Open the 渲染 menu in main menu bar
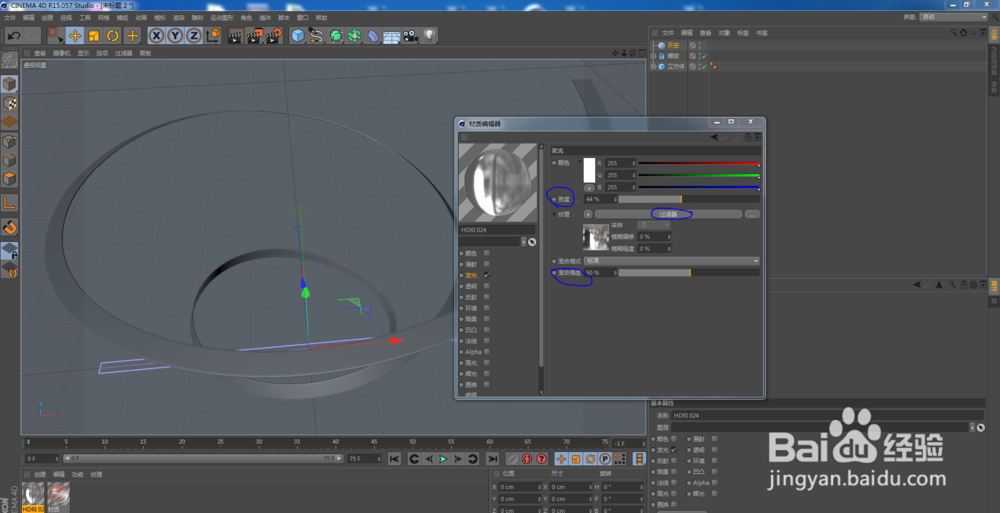The height and width of the screenshot is (513, 1000). 179,18
